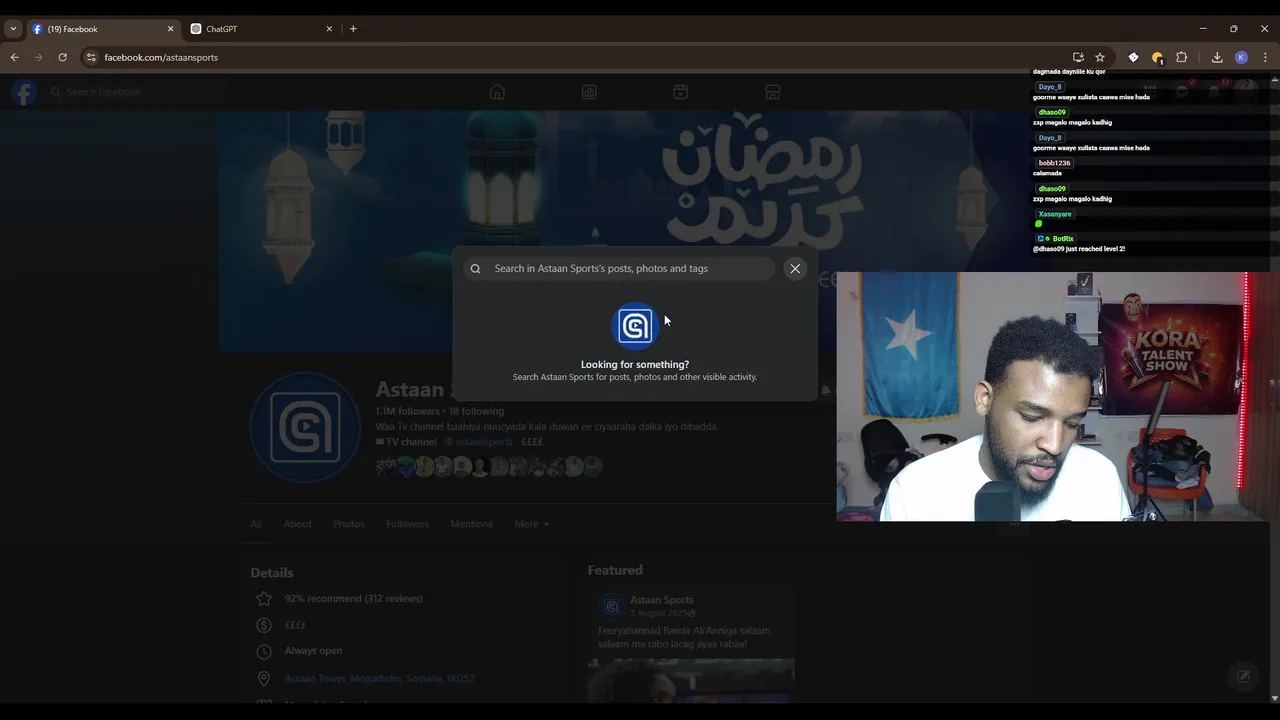The image size is (1280, 720).
Task: Open Astaan Sports name in Featured post
Action: pyautogui.click(x=661, y=600)
